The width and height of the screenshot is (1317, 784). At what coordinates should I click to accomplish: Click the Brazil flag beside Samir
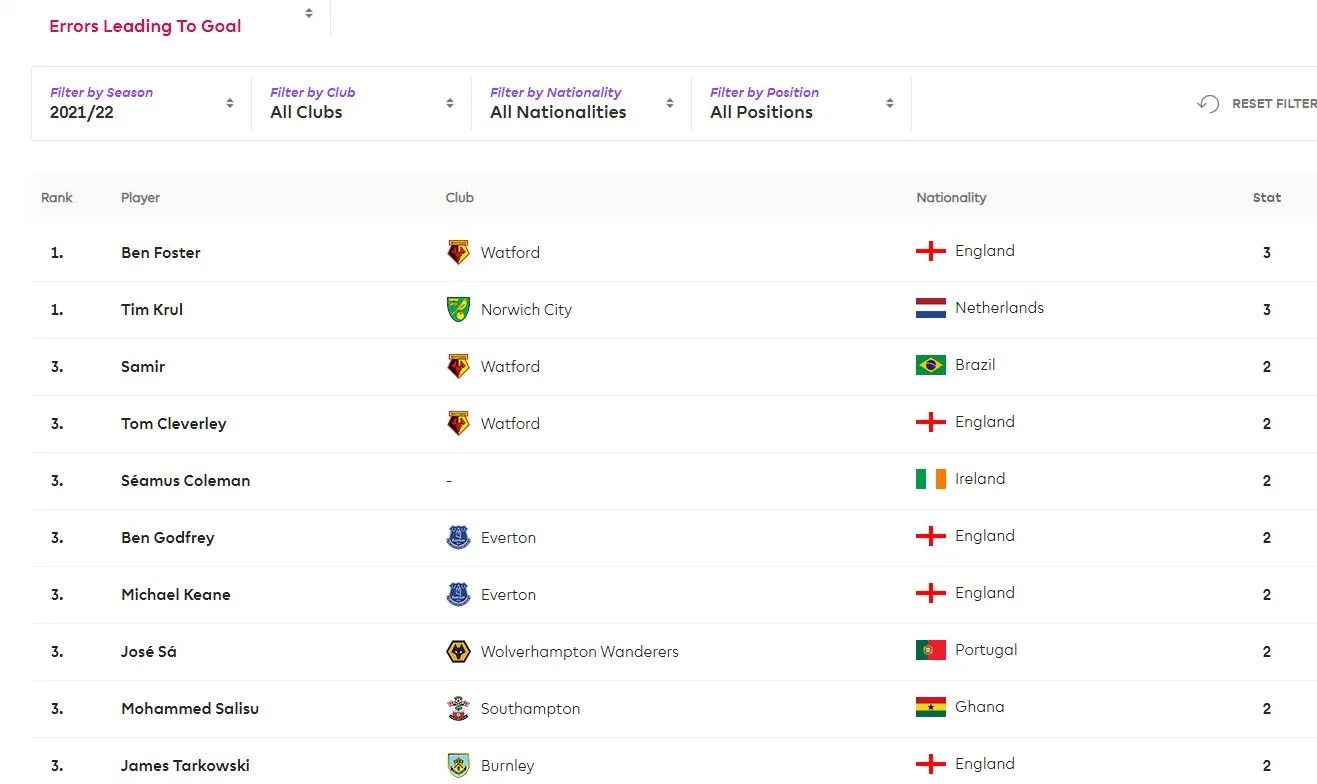click(930, 365)
